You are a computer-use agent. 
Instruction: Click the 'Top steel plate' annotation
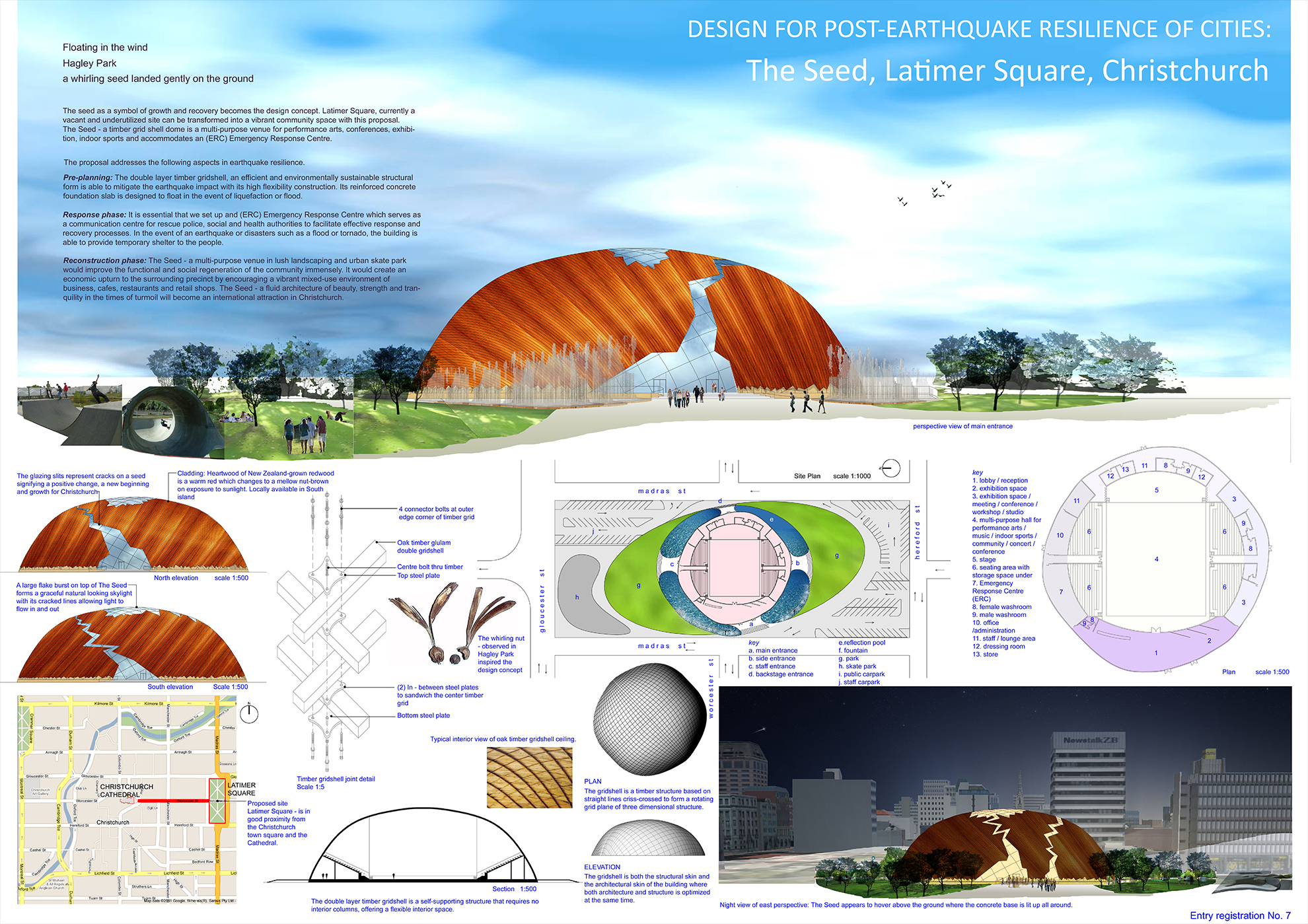[418, 576]
